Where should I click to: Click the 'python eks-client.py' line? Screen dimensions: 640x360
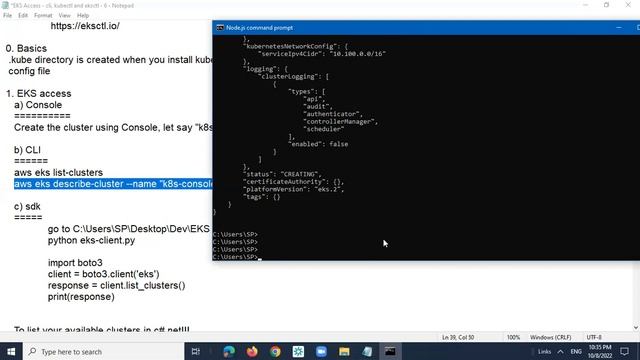click(x=91, y=240)
